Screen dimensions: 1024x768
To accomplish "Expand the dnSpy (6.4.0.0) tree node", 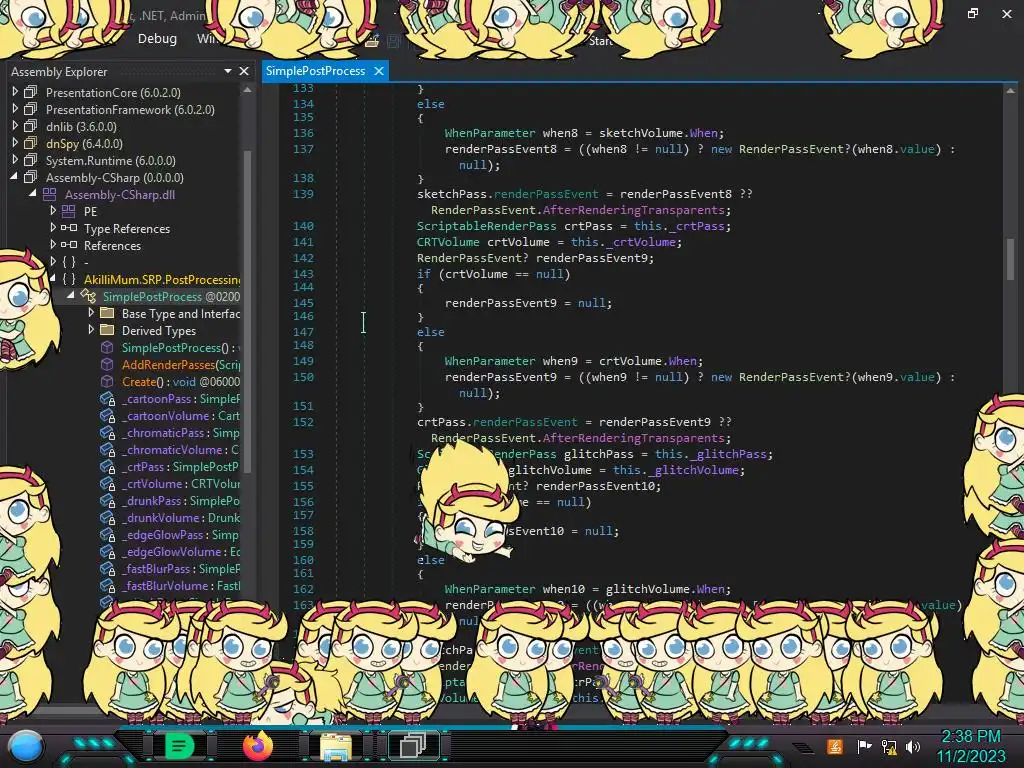I will coord(15,143).
